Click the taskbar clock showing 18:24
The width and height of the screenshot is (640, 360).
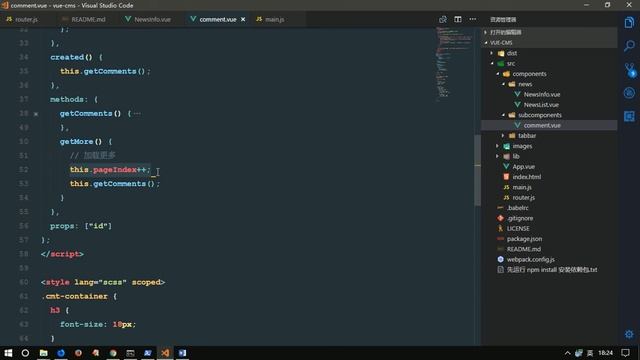(x=606, y=353)
